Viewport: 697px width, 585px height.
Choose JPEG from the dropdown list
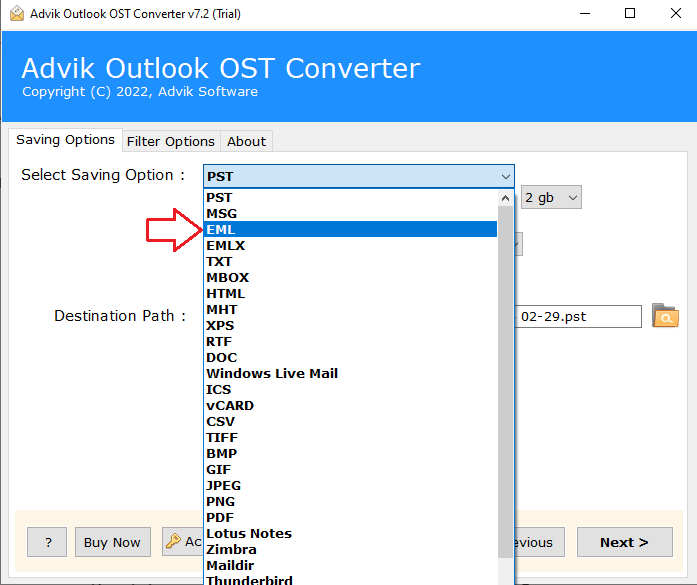point(350,485)
